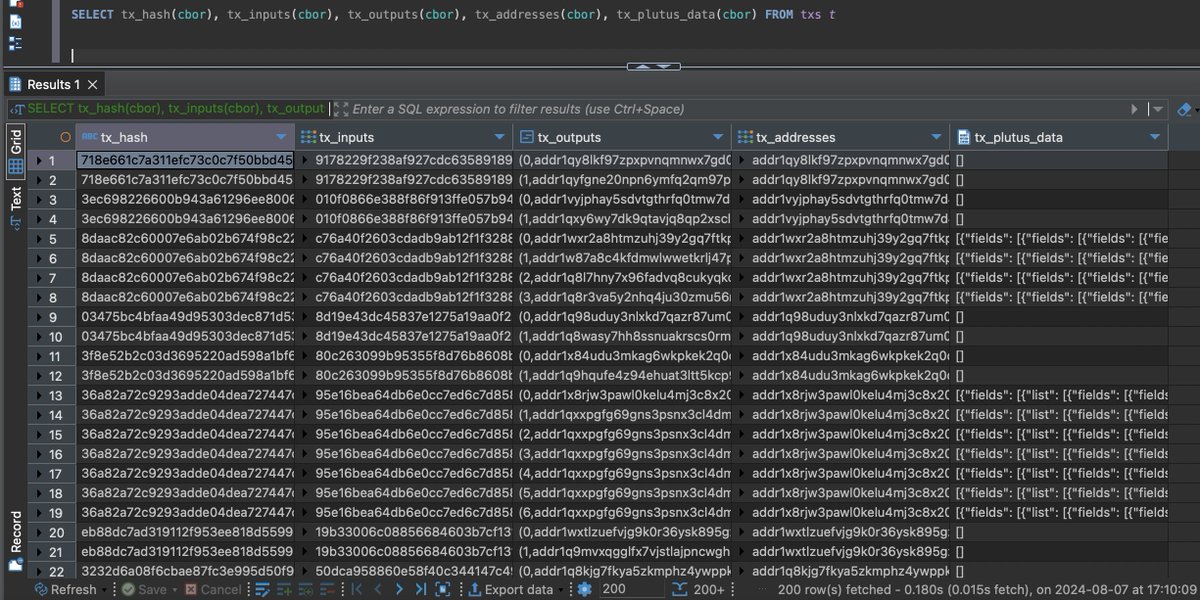Switch to Grid view side tab
This screenshot has width=1200, height=600.
point(16,153)
